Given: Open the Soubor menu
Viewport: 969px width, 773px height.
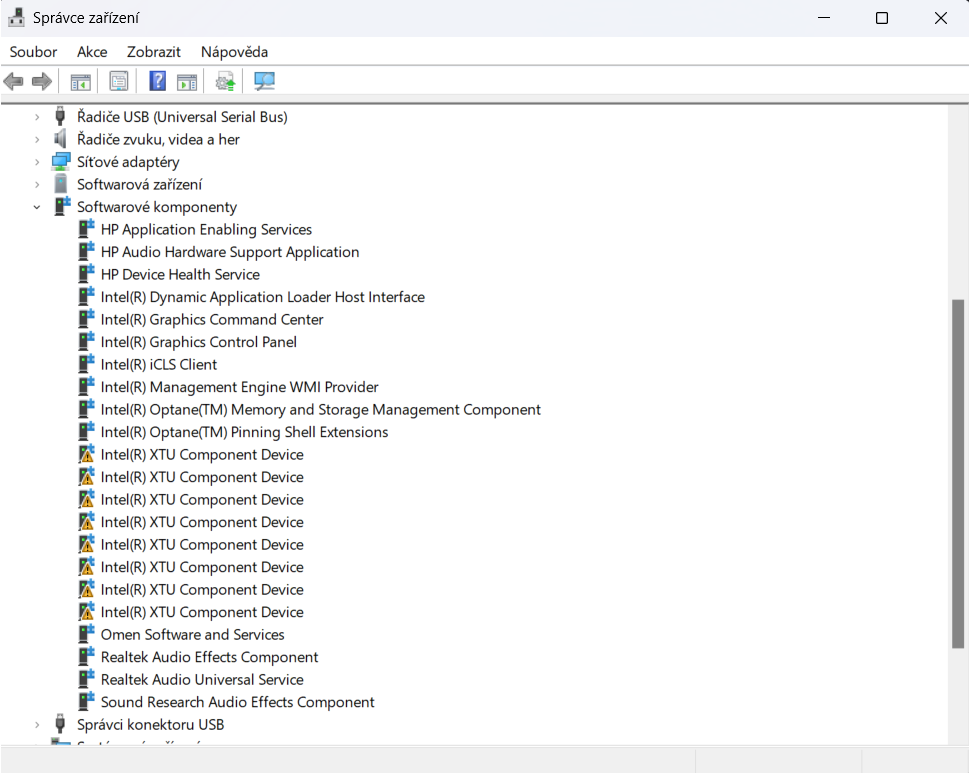Looking at the screenshot, I should [x=33, y=52].
